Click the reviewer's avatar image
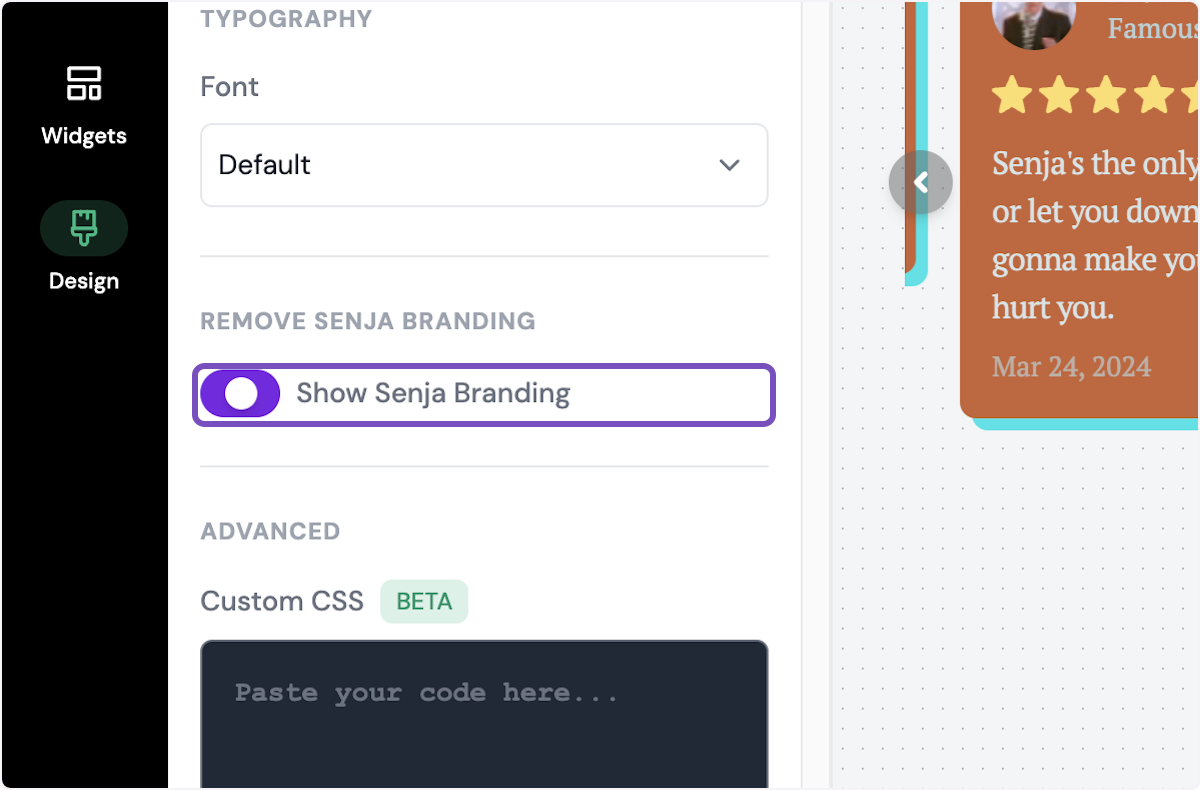The height and width of the screenshot is (790, 1200). point(1033,22)
